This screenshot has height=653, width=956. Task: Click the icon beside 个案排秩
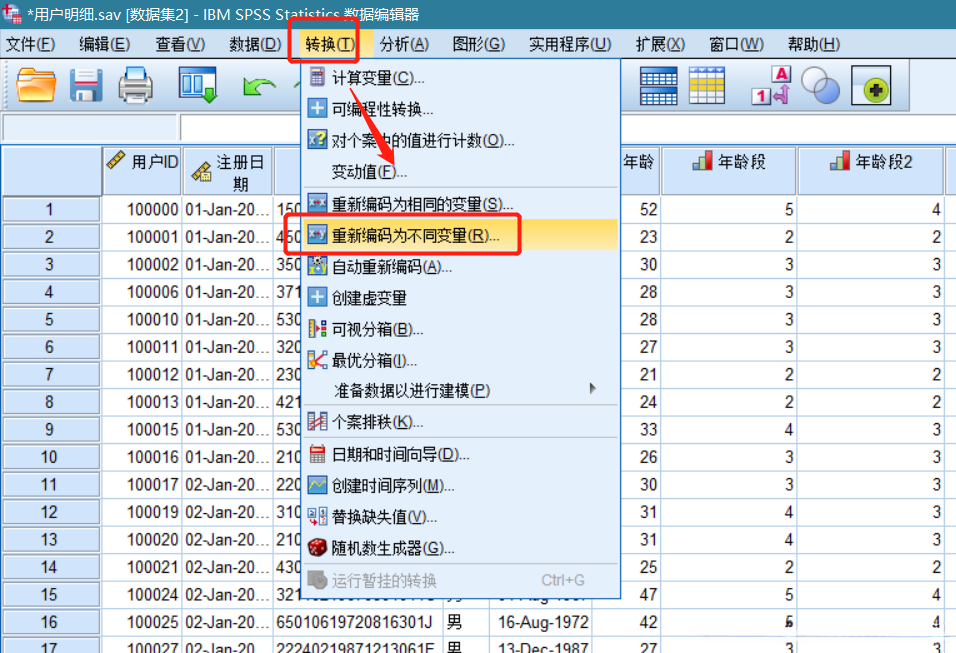pos(317,421)
